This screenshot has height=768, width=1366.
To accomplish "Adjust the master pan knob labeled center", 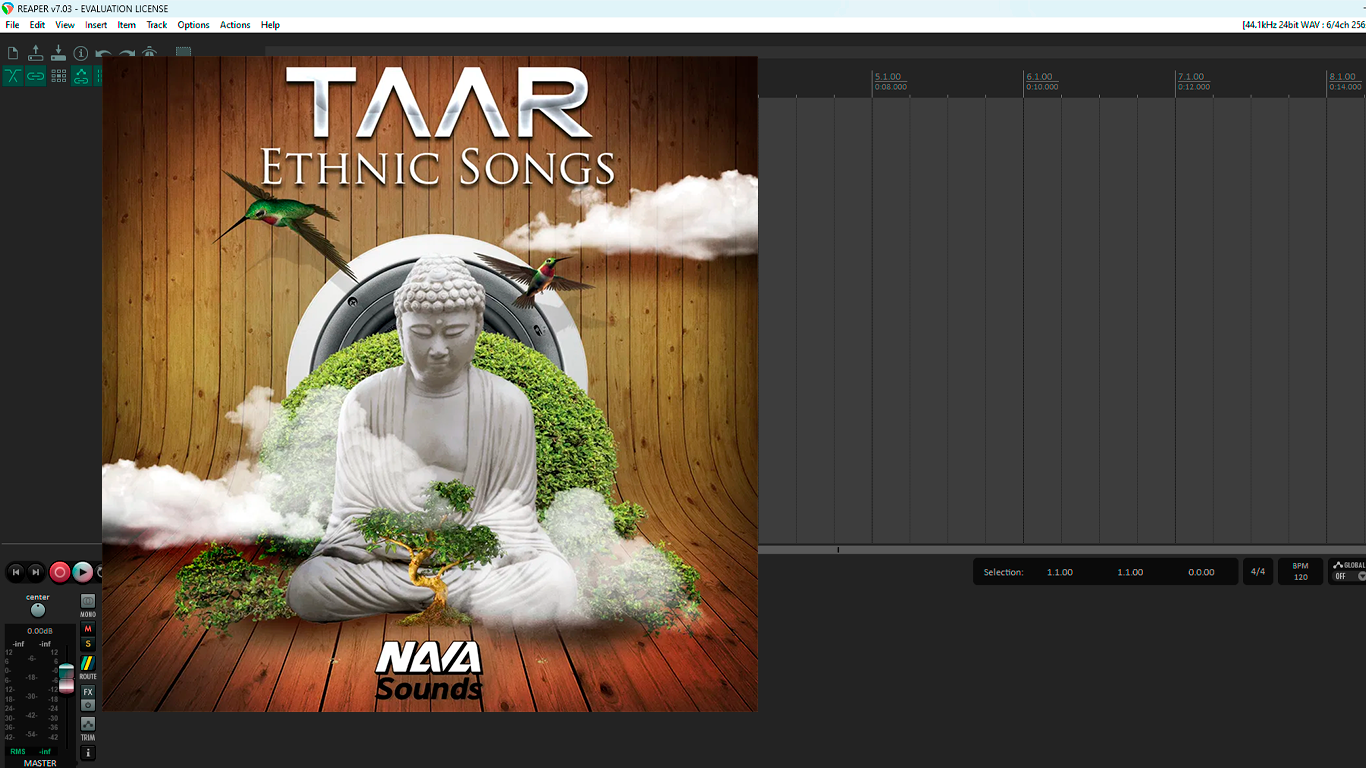I will (38, 610).
